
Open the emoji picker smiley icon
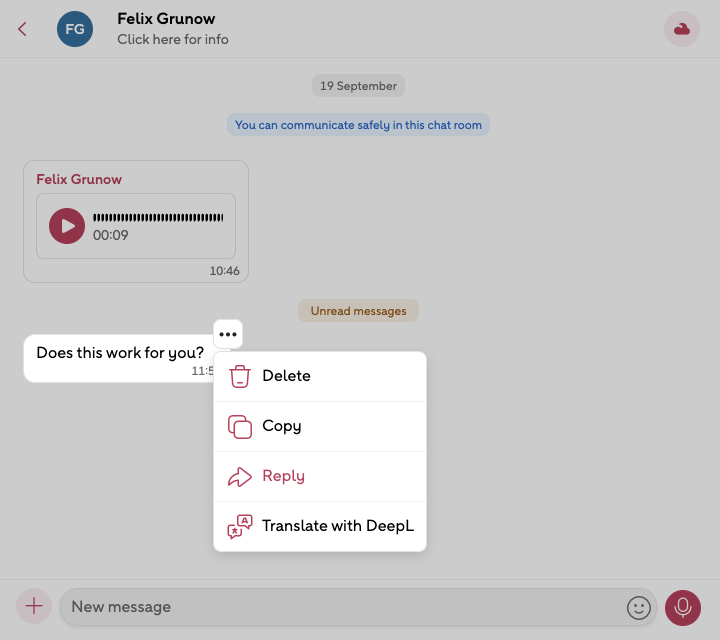(x=638, y=607)
